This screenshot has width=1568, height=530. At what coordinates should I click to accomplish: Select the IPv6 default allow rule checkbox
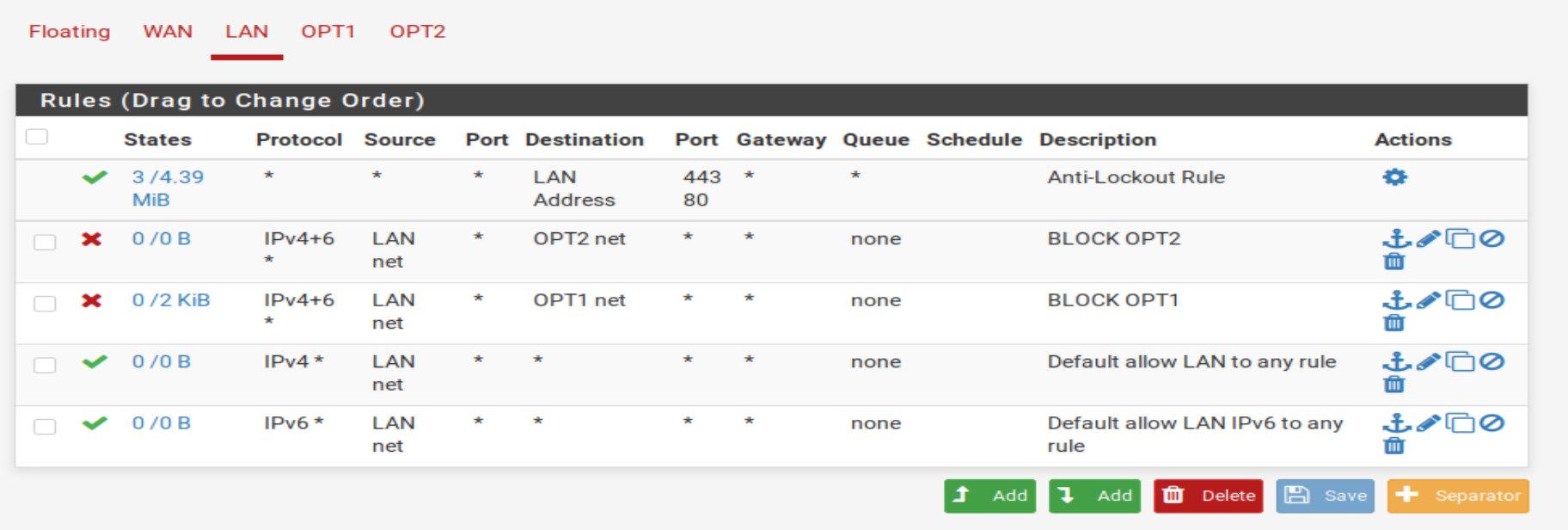click(x=45, y=427)
